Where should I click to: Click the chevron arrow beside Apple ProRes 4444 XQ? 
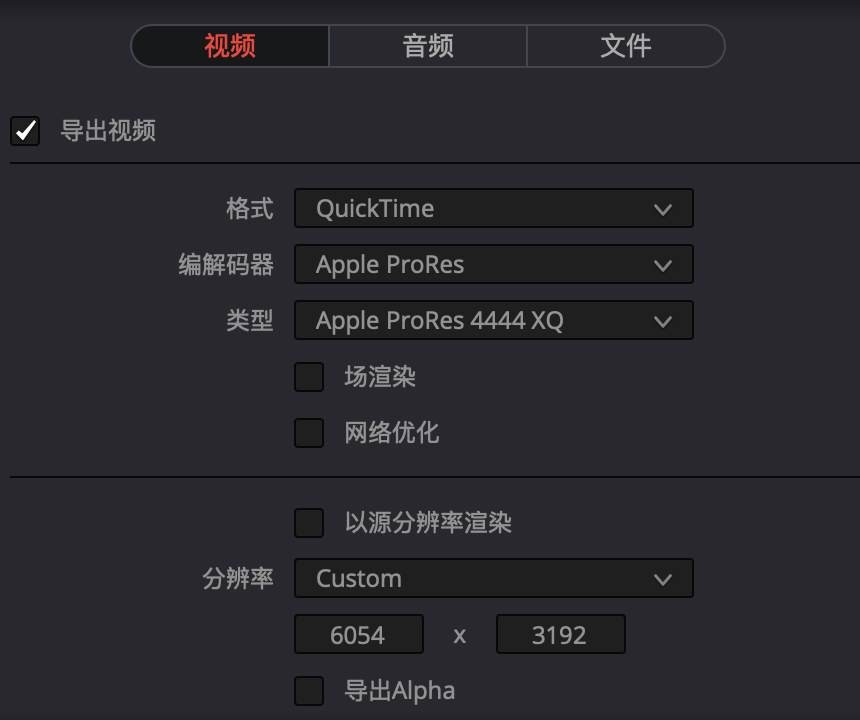click(x=661, y=321)
